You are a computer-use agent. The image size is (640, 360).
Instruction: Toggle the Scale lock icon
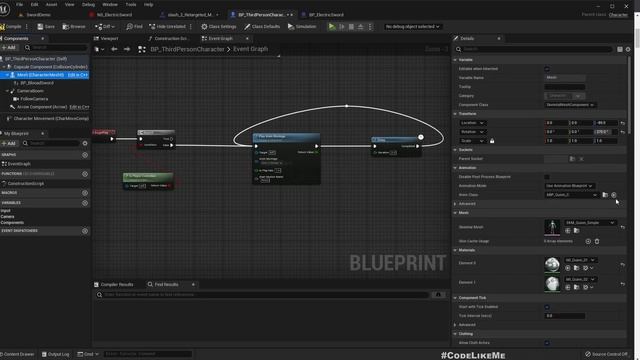point(492,141)
